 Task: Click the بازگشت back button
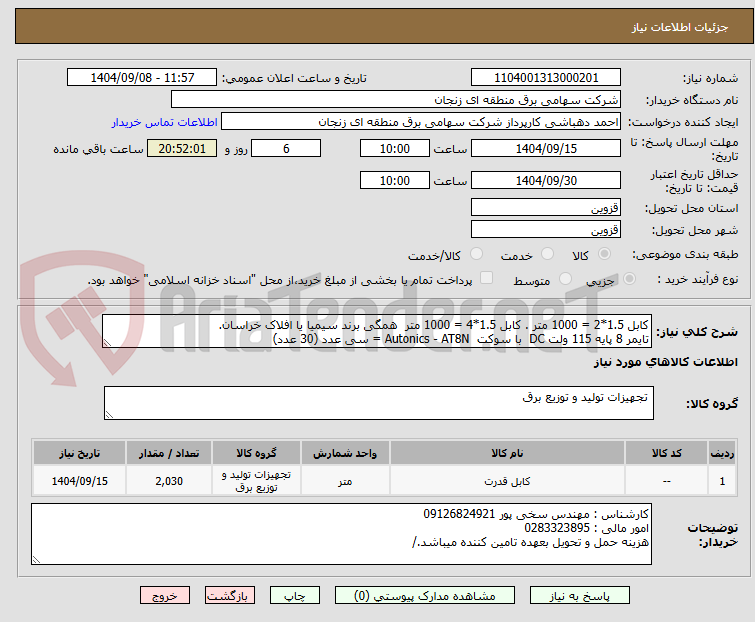pos(230,596)
